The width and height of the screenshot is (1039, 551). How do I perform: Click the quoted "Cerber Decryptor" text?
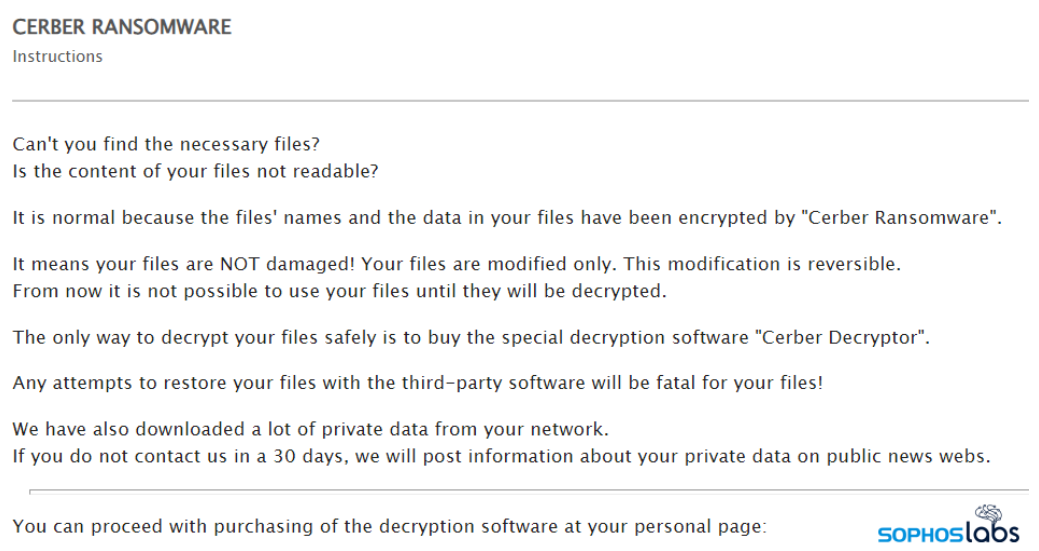click(846, 337)
